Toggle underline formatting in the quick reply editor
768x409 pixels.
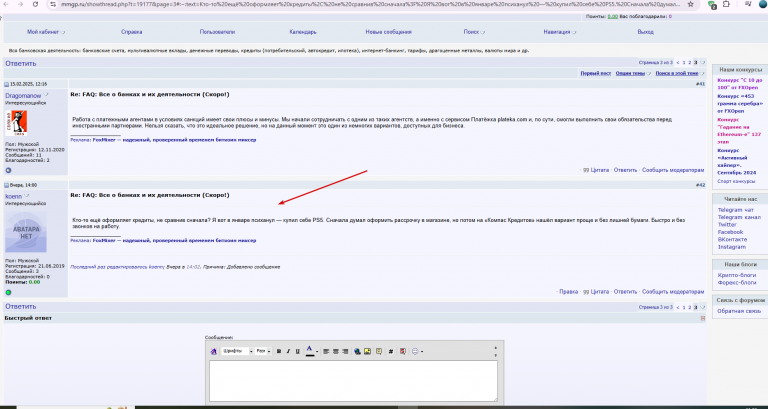pyautogui.click(x=297, y=351)
